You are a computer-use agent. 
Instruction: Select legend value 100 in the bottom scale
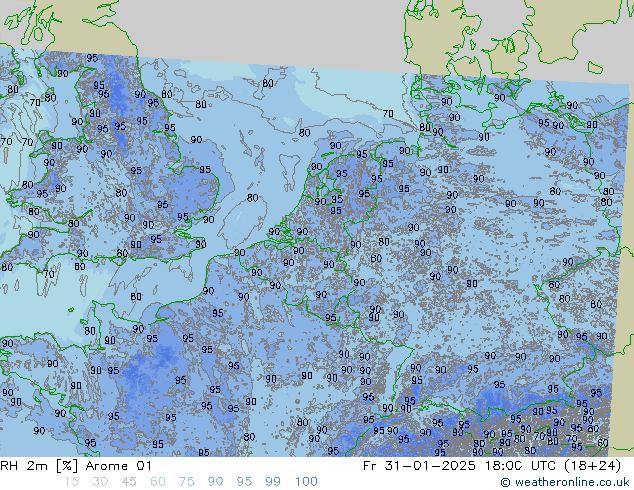[x=306, y=482]
